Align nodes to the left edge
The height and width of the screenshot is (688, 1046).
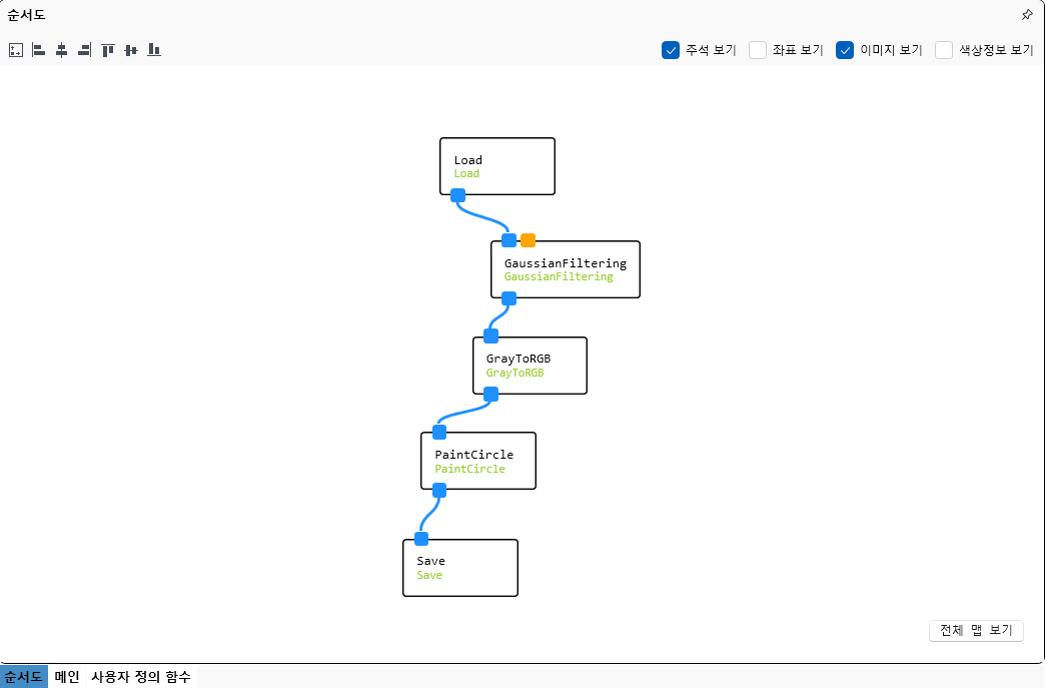[x=38, y=50]
